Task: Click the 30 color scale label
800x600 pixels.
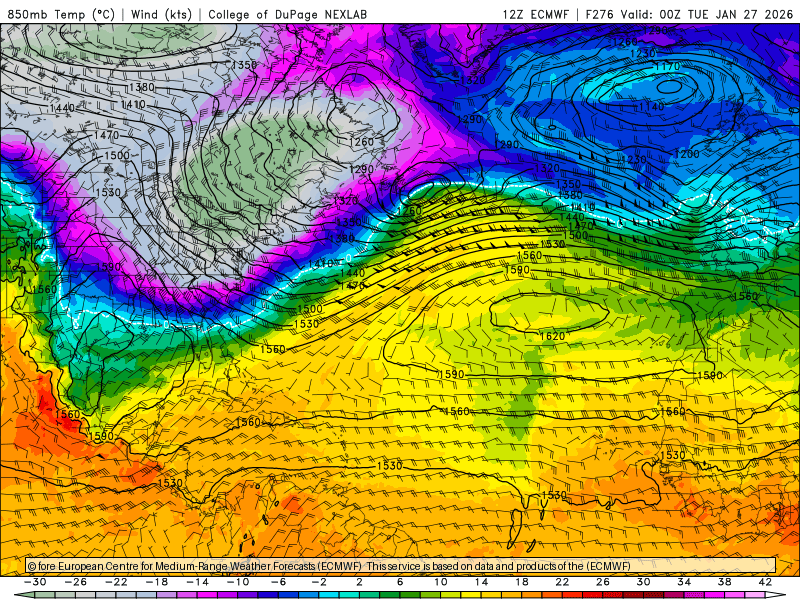Action: (x=643, y=582)
